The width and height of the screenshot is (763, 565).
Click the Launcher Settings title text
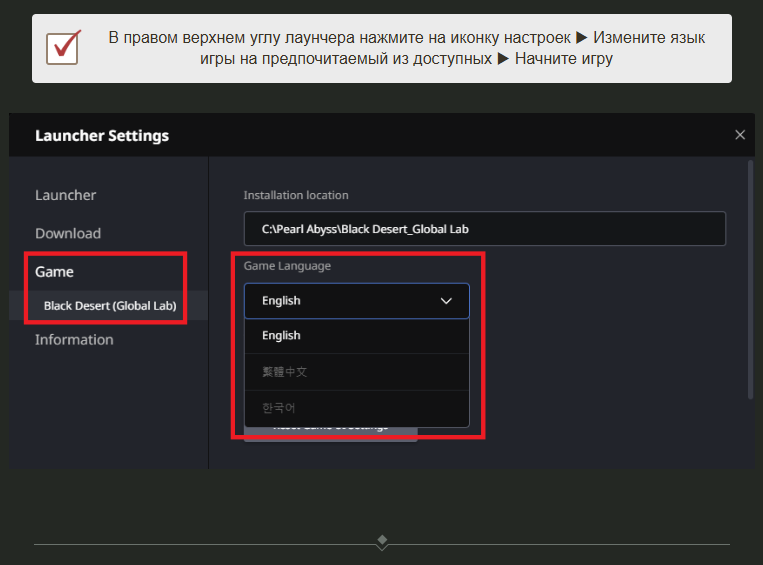point(102,135)
